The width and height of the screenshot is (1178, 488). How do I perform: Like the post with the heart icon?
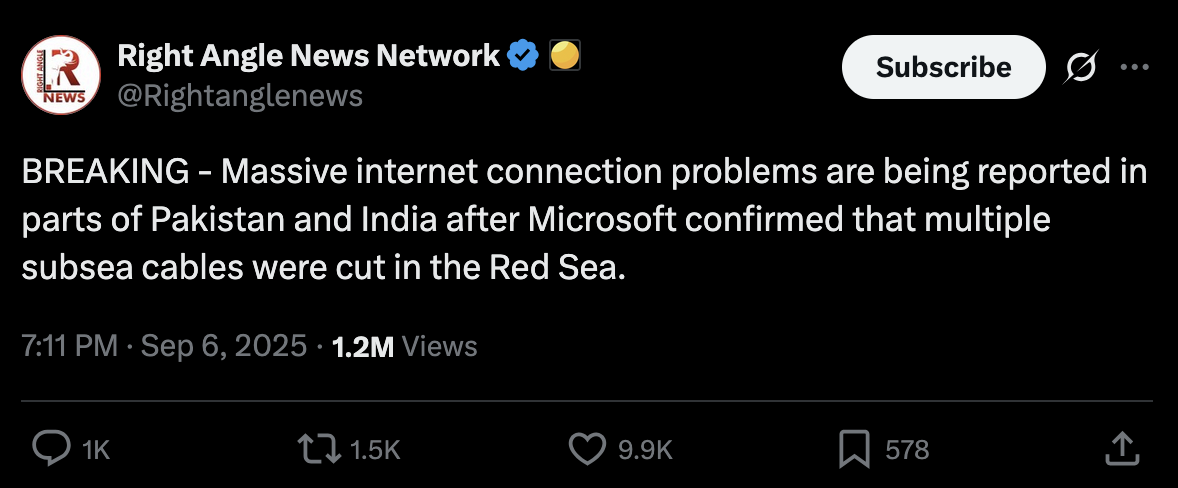point(587,450)
